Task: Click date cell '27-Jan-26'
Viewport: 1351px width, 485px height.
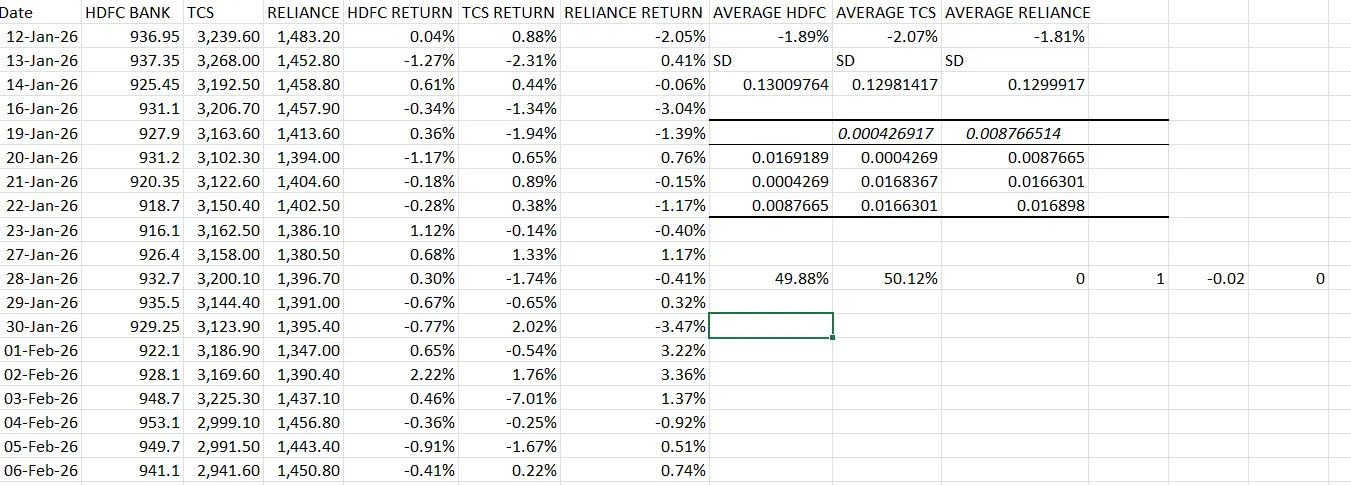Action: coord(42,254)
